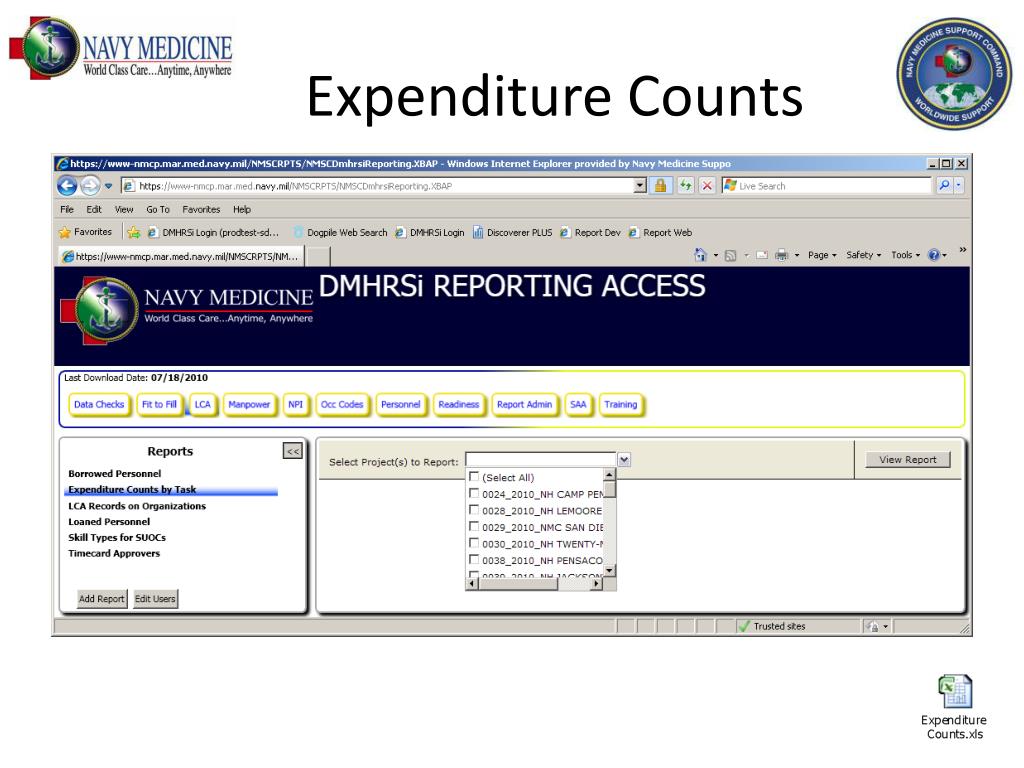Expand the address bar URL dropdown
This screenshot has height=768, width=1024.
point(640,186)
